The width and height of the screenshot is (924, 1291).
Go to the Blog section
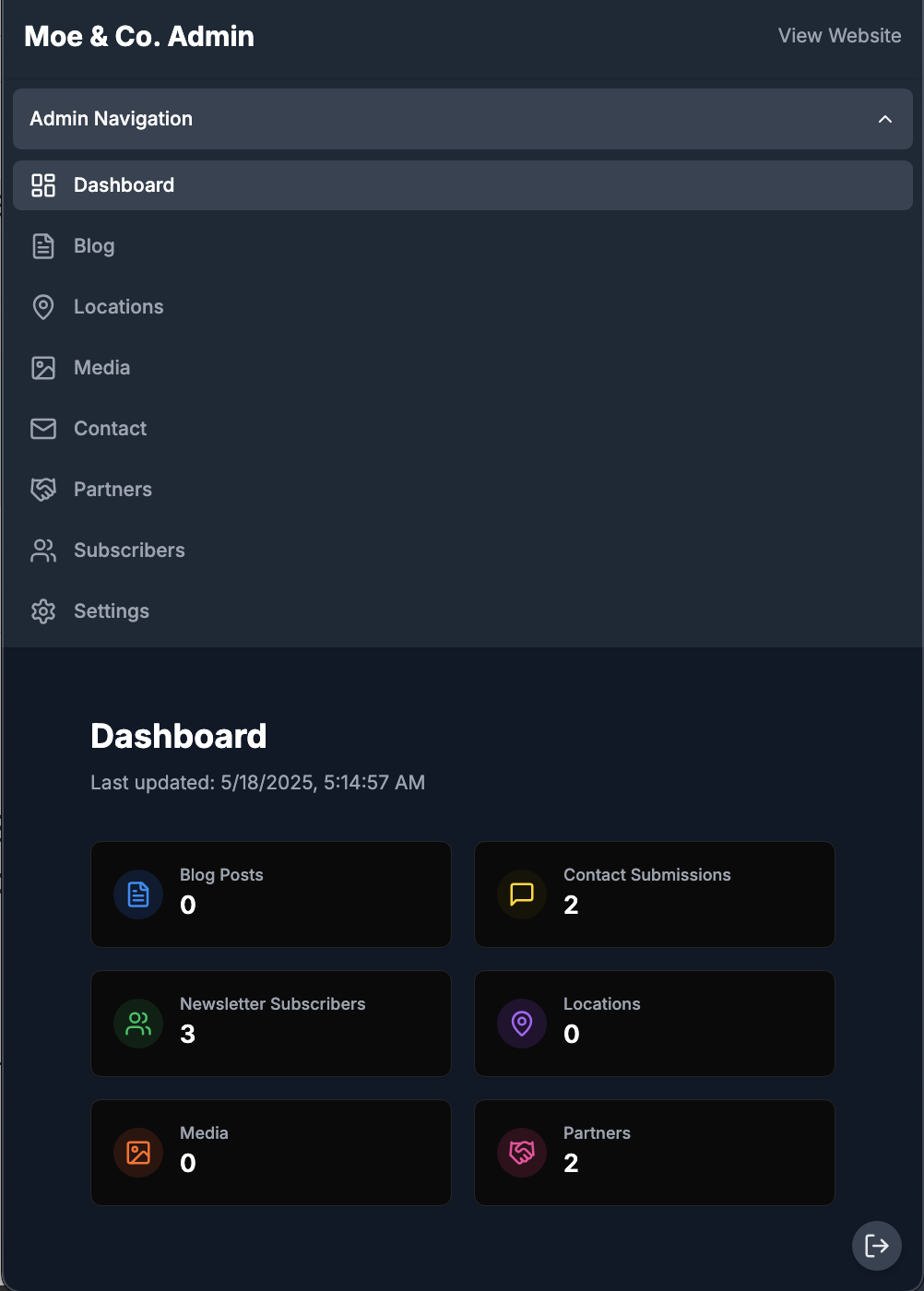pos(463,246)
